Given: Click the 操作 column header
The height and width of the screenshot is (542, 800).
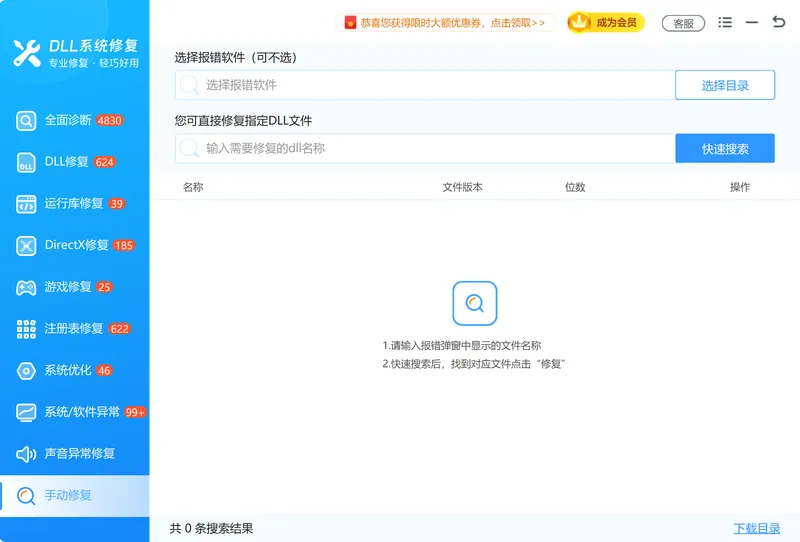Looking at the screenshot, I should click(x=740, y=187).
